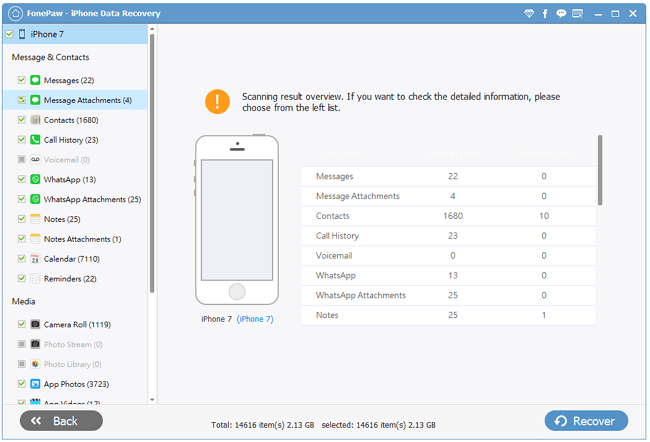The width and height of the screenshot is (650, 442).
Task: Click the Message Attachments icon
Action: click(x=35, y=100)
